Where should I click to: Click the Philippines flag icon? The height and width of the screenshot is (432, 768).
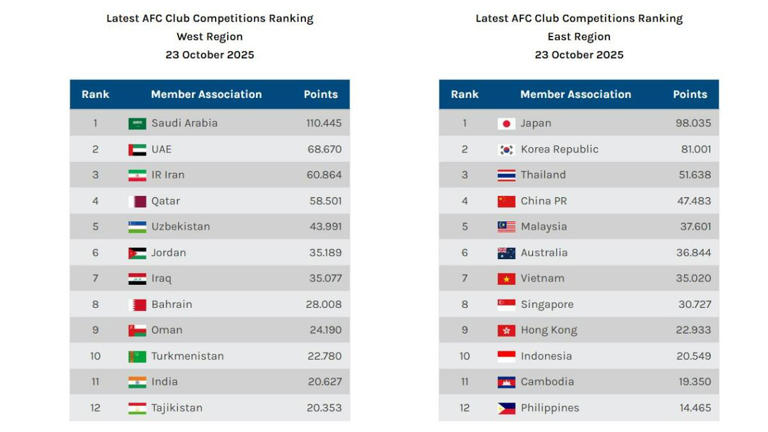506,408
